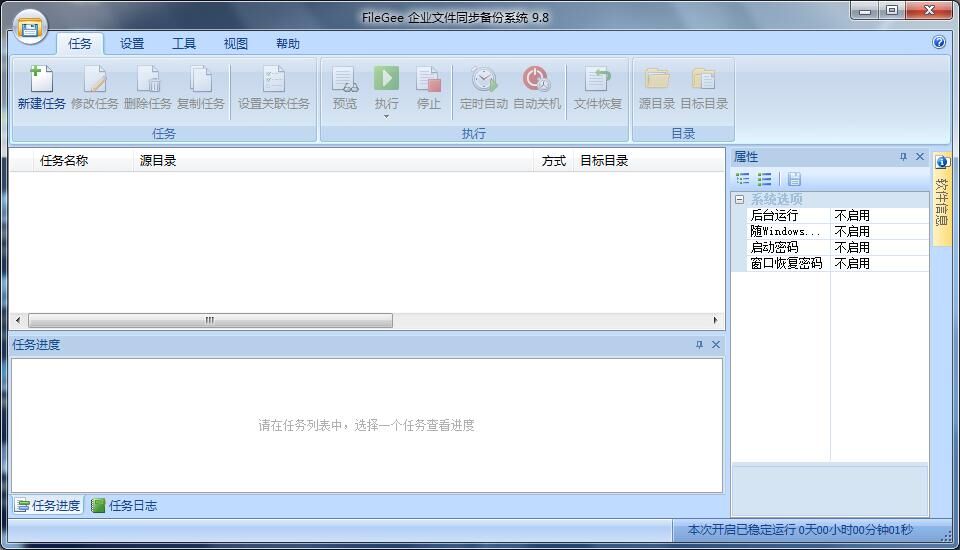Click the 任务名称 column header
Viewport: 960px width, 550px height.
83,160
